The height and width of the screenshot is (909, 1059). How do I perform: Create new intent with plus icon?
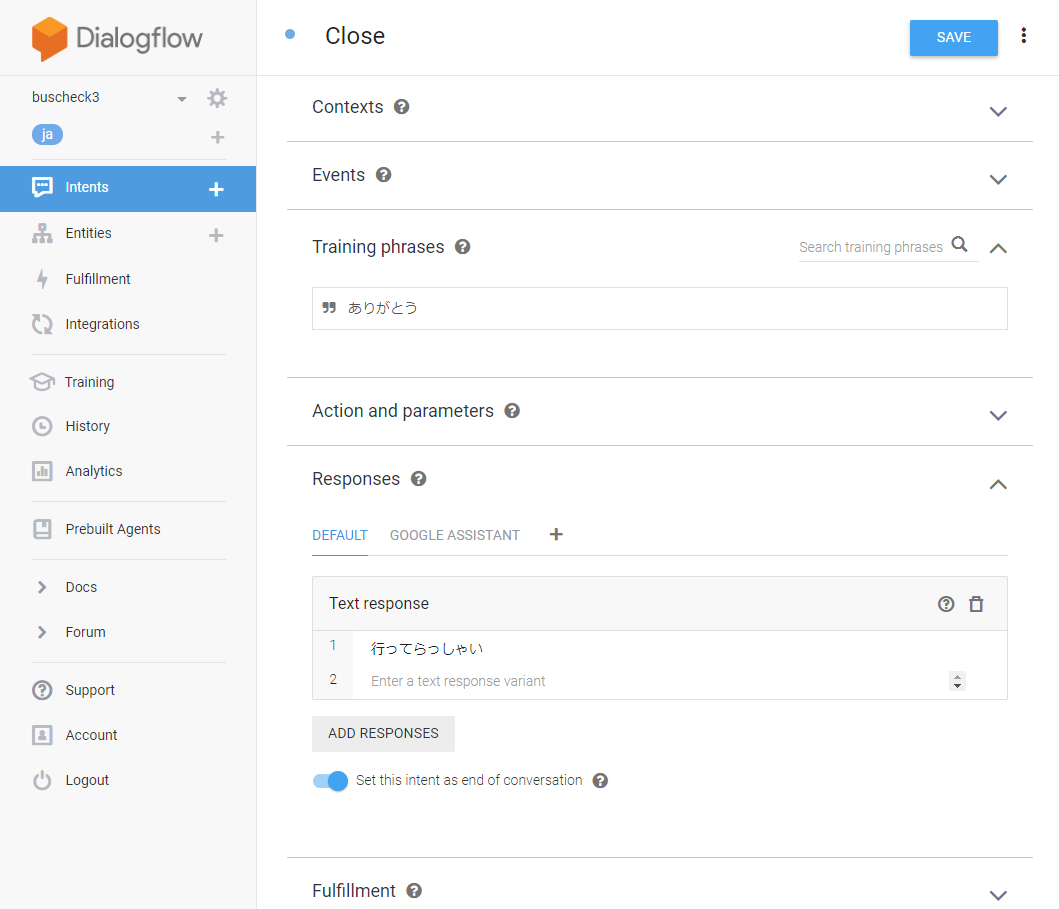click(216, 189)
